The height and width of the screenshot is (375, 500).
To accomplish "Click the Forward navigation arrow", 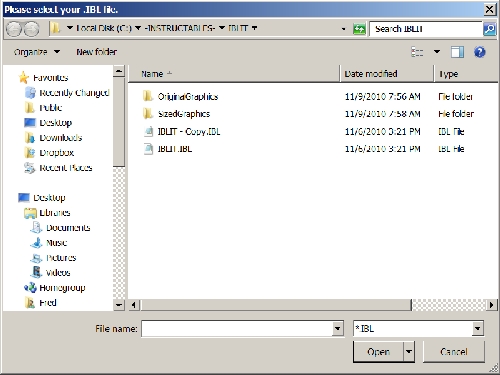I will tap(32, 29).
